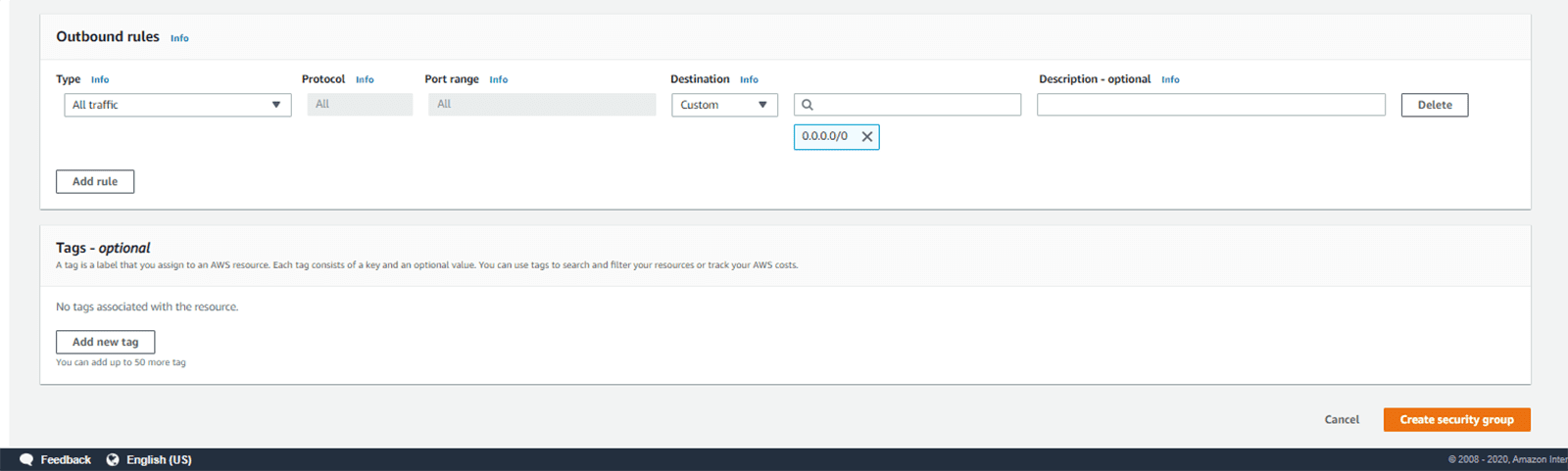The width and height of the screenshot is (1568, 471).
Task: Click 'No tags associated with the resource.' text
Action: coord(147,306)
